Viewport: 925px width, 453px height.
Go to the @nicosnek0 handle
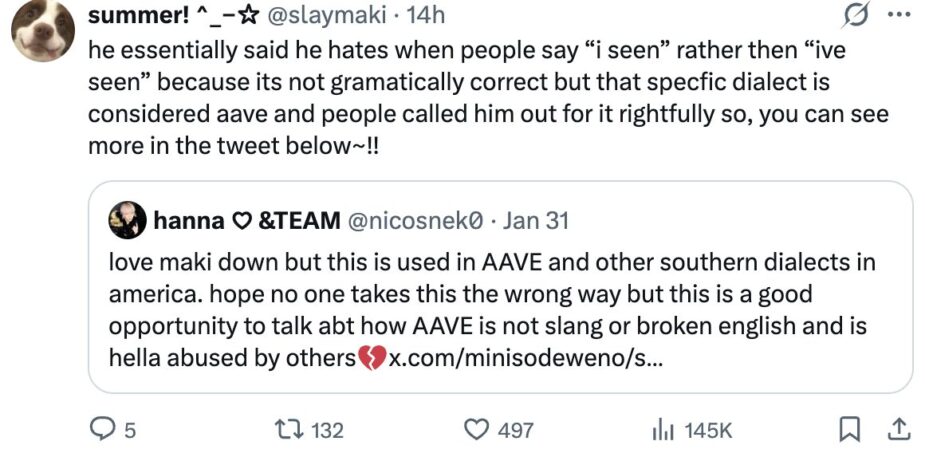tap(417, 220)
